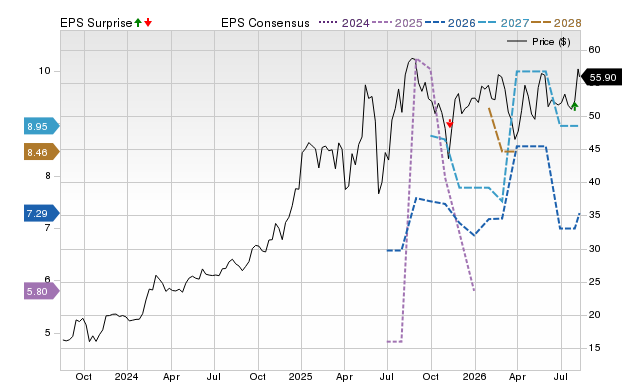
Task: Click the EPS Consensus legend label
Action: click(265, 23)
